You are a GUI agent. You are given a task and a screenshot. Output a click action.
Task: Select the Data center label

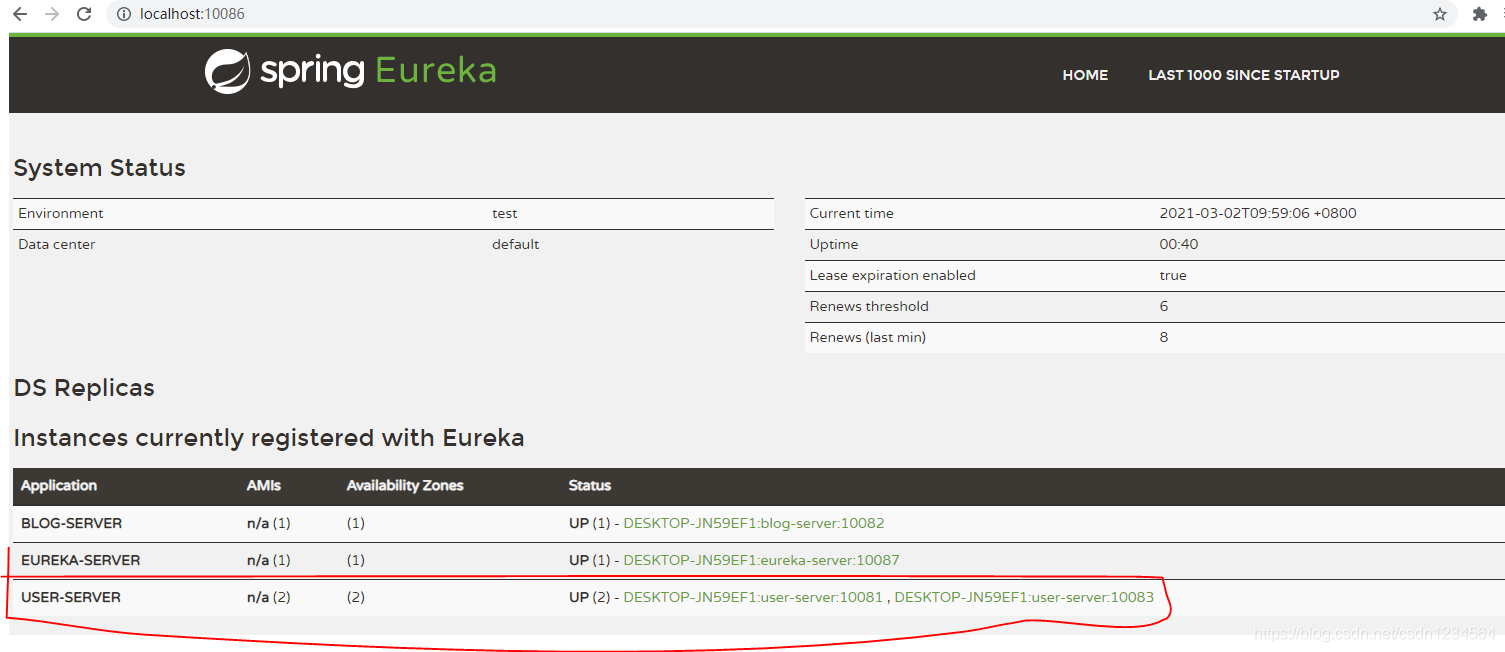pyautogui.click(x=57, y=244)
